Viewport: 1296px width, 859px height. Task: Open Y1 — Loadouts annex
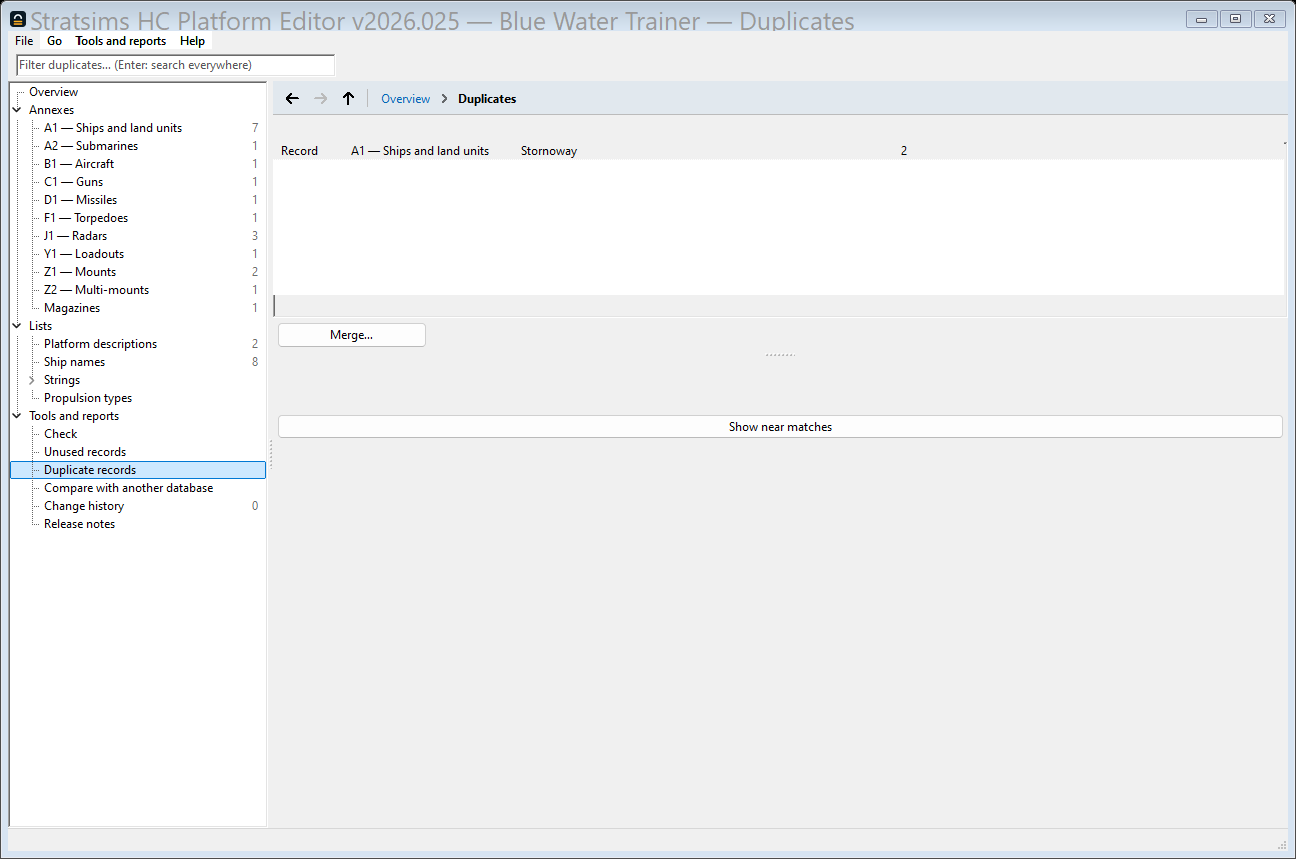[x=84, y=254]
